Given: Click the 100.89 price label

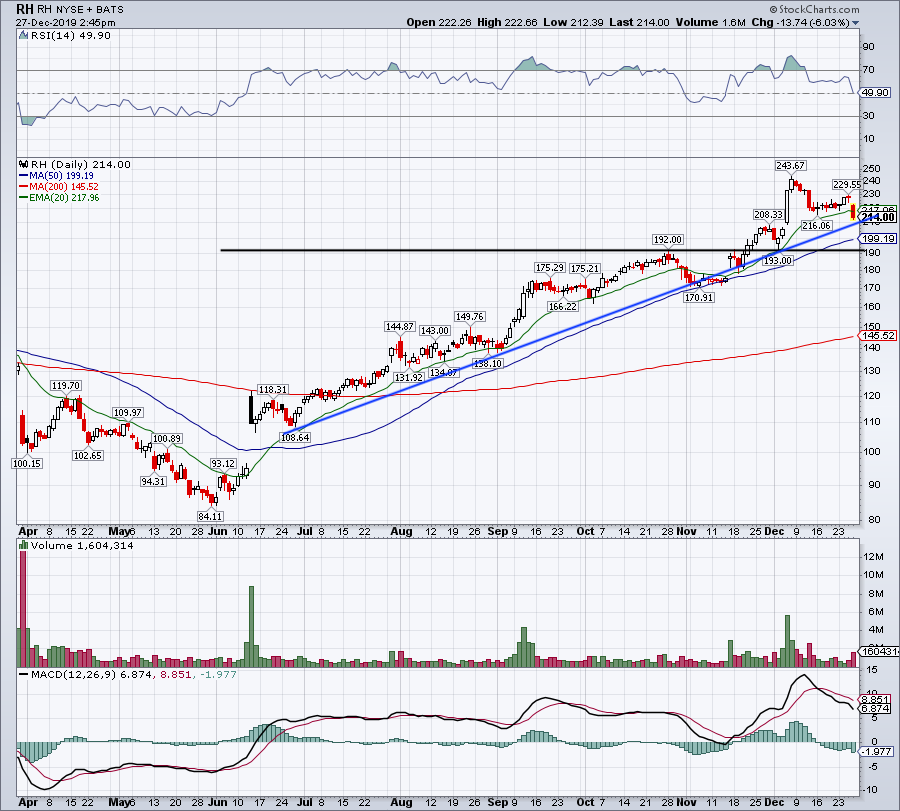Looking at the screenshot, I should click(167, 439).
